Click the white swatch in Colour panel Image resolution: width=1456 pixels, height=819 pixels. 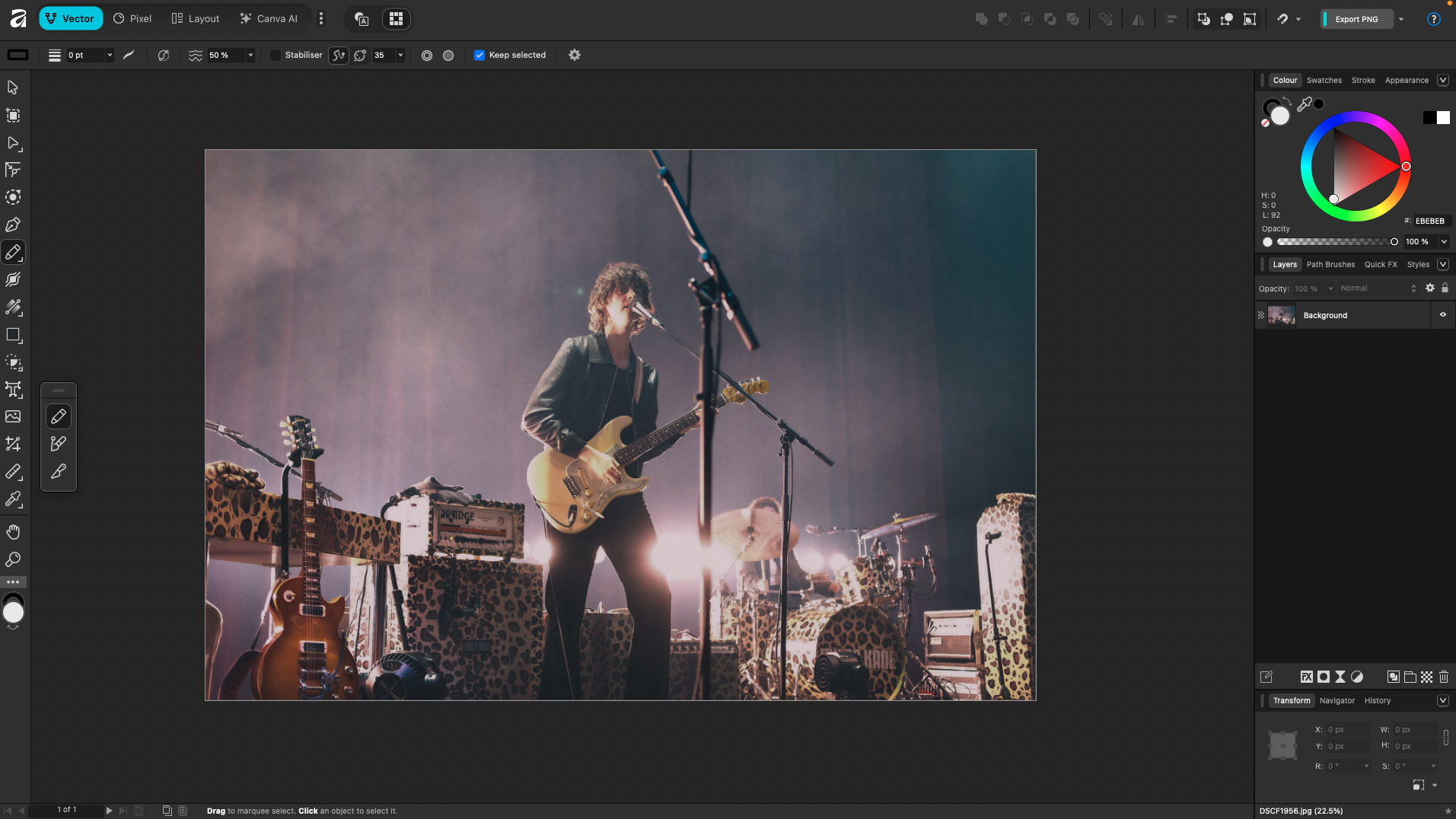point(1443,117)
